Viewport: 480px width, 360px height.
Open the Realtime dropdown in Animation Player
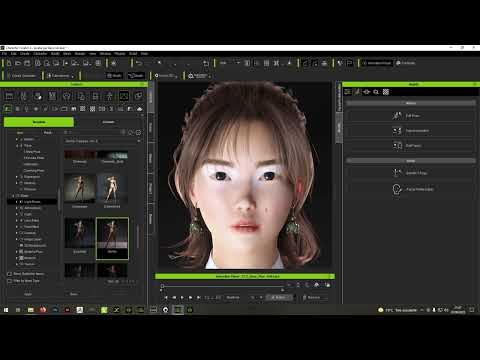click(x=244, y=297)
